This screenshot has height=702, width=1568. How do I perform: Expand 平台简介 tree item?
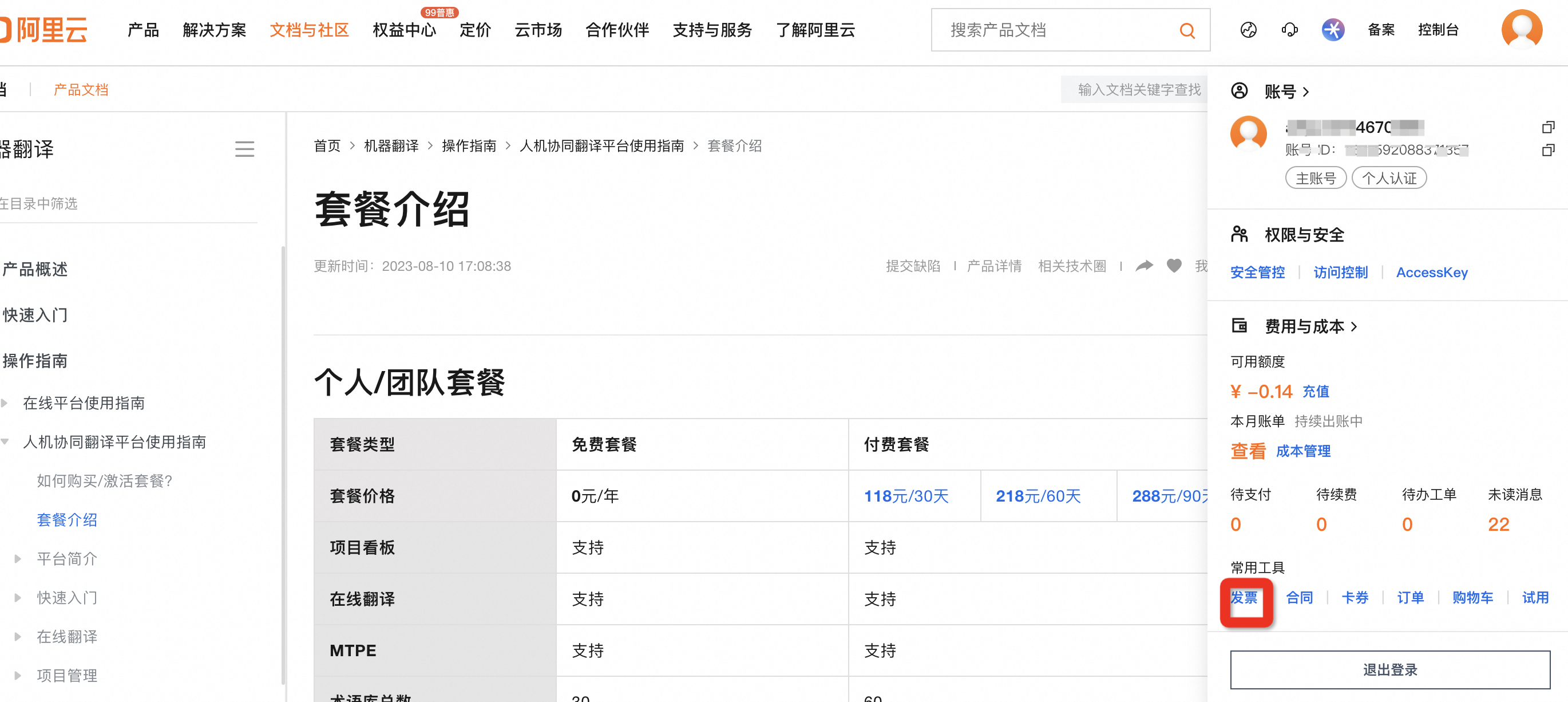click(18, 558)
